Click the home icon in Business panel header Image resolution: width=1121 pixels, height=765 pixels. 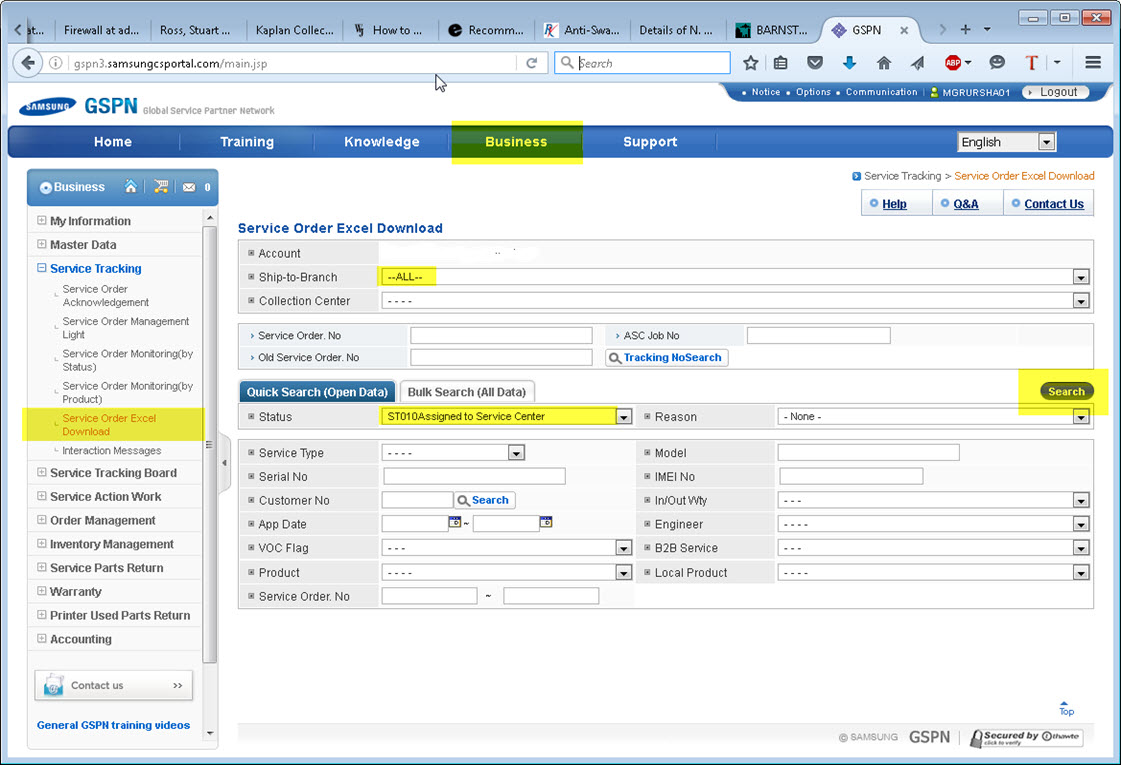pos(131,187)
